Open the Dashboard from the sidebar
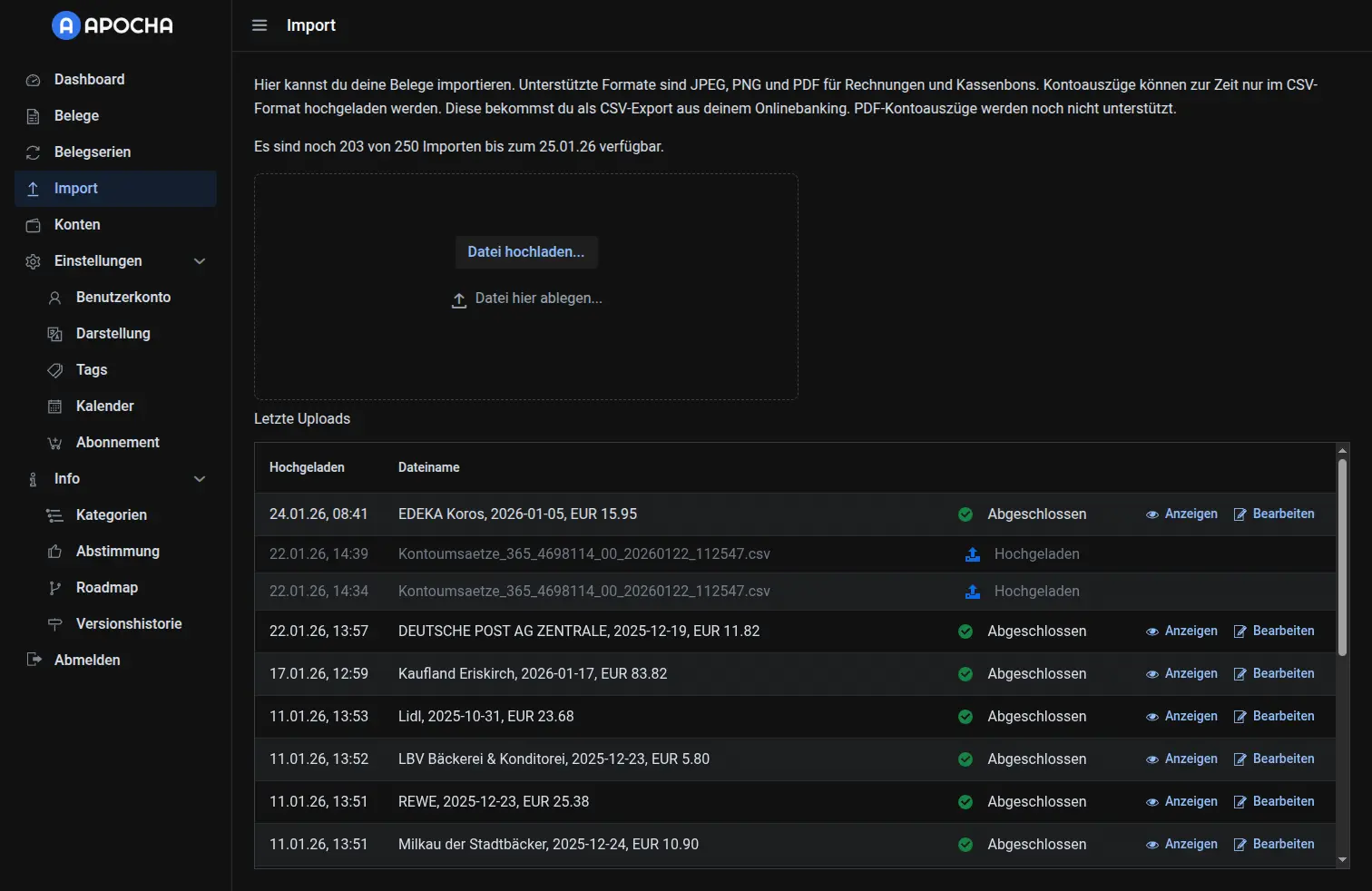This screenshot has width=1372, height=891. 33,79
